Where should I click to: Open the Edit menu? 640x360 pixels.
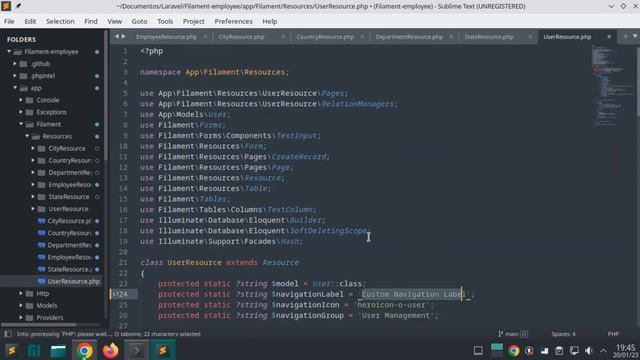[x=30, y=21]
